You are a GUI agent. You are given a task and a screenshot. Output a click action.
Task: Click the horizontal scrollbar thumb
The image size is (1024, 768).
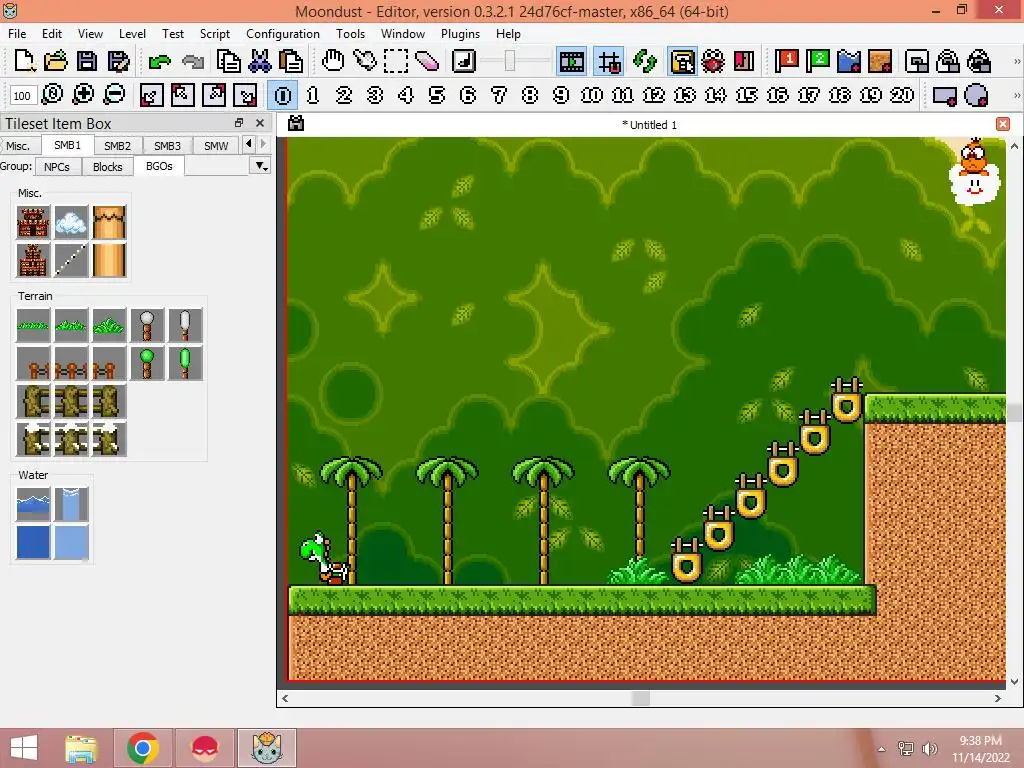tap(641, 698)
